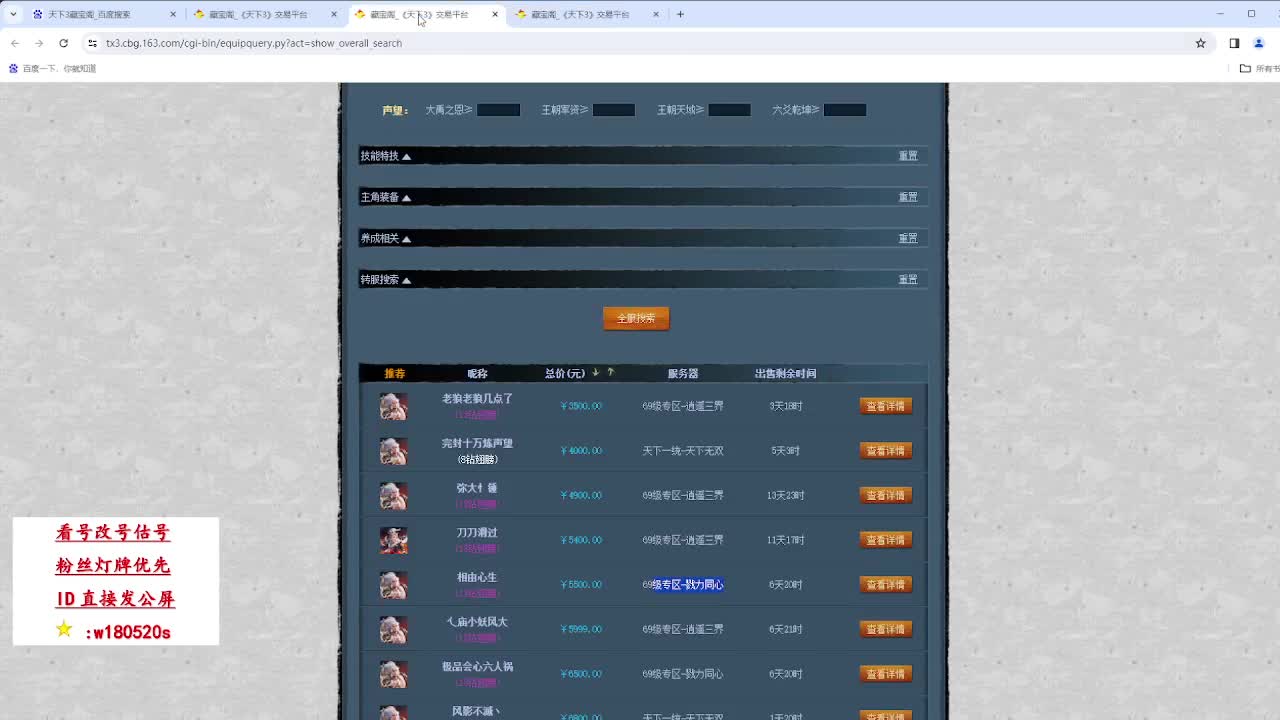This screenshot has height=720, width=1280.
Task: View details for 相由心生
Action: point(886,584)
